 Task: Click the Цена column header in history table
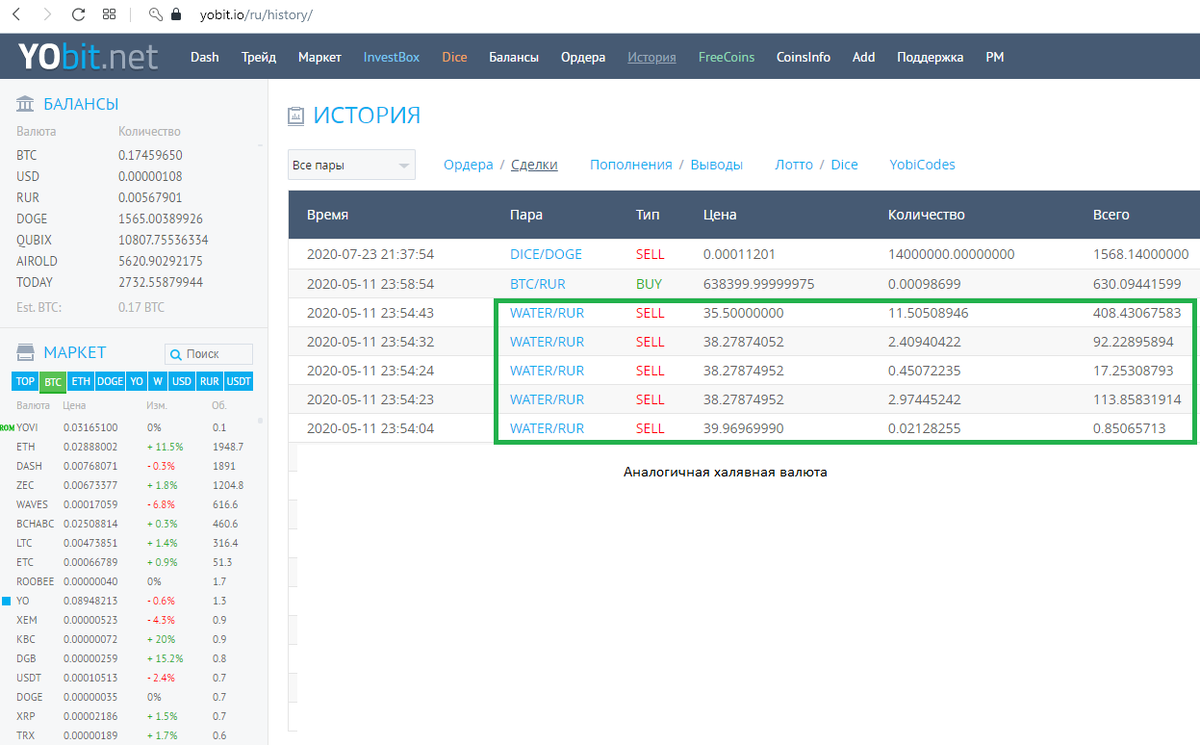[720, 215]
